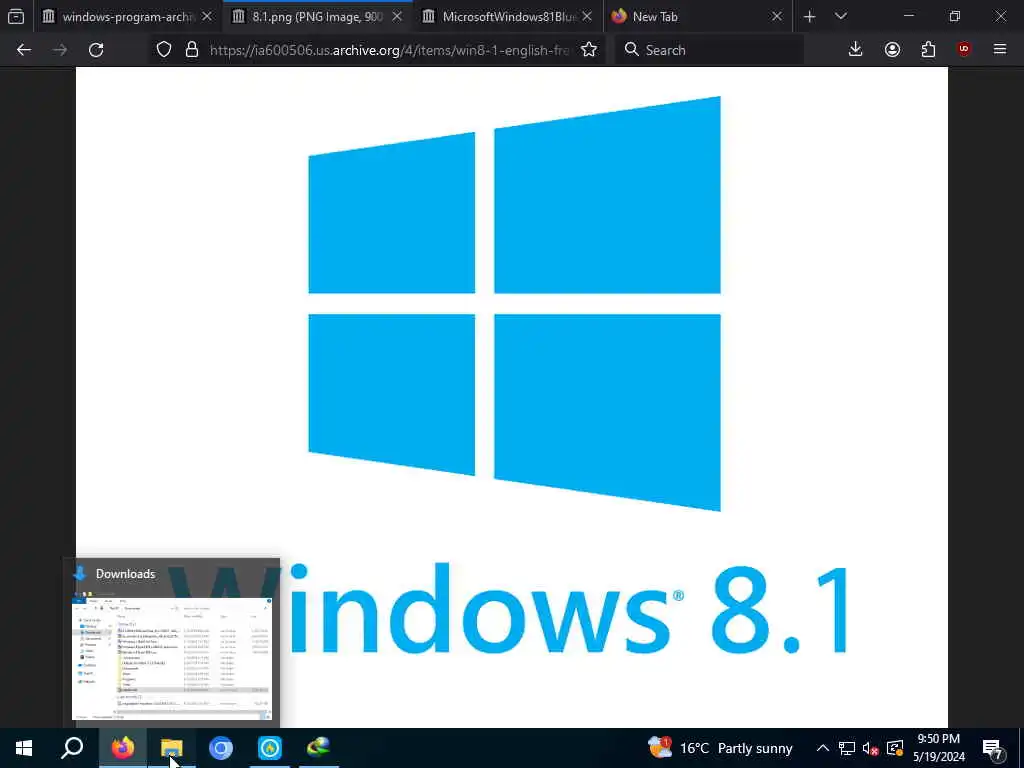Click the Downloads title in the taskbar preview
This screenshot has width=1024, height=768.
pyautogui.click(x=125, y=573)
